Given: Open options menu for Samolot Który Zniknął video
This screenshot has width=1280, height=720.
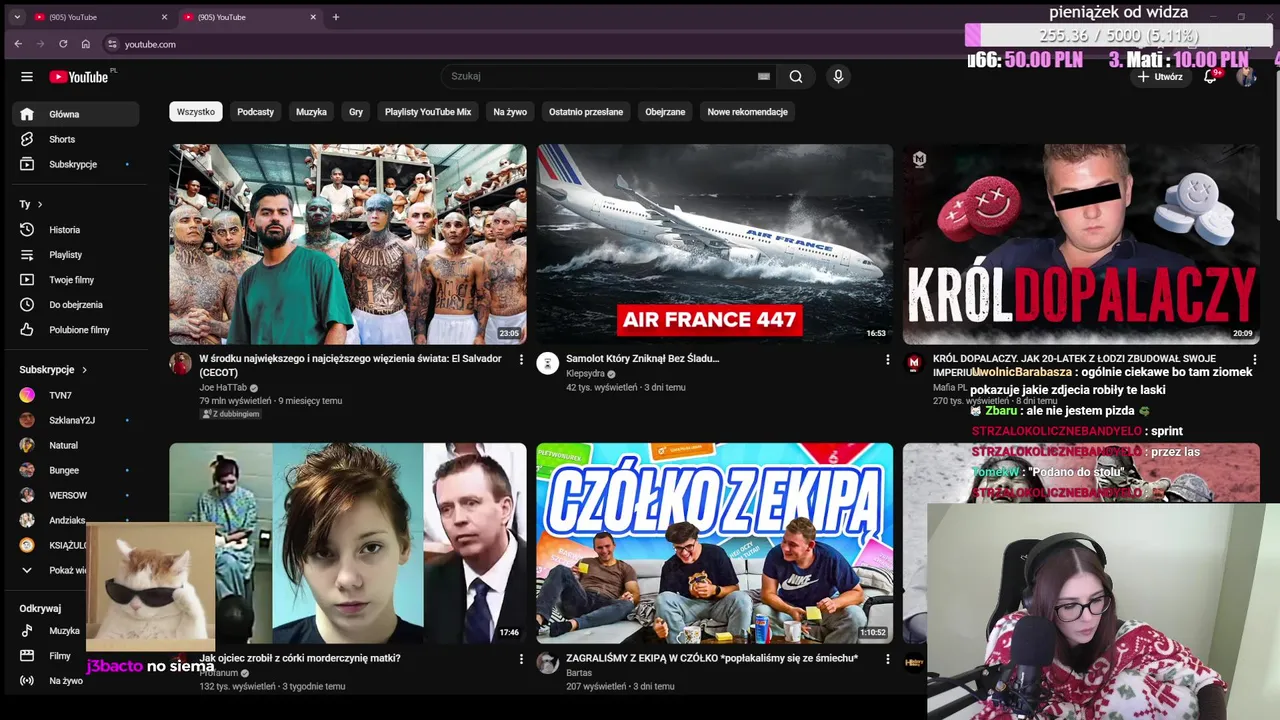Looking at the screenshot, I should pyautogui.click(x=887, y=359).
